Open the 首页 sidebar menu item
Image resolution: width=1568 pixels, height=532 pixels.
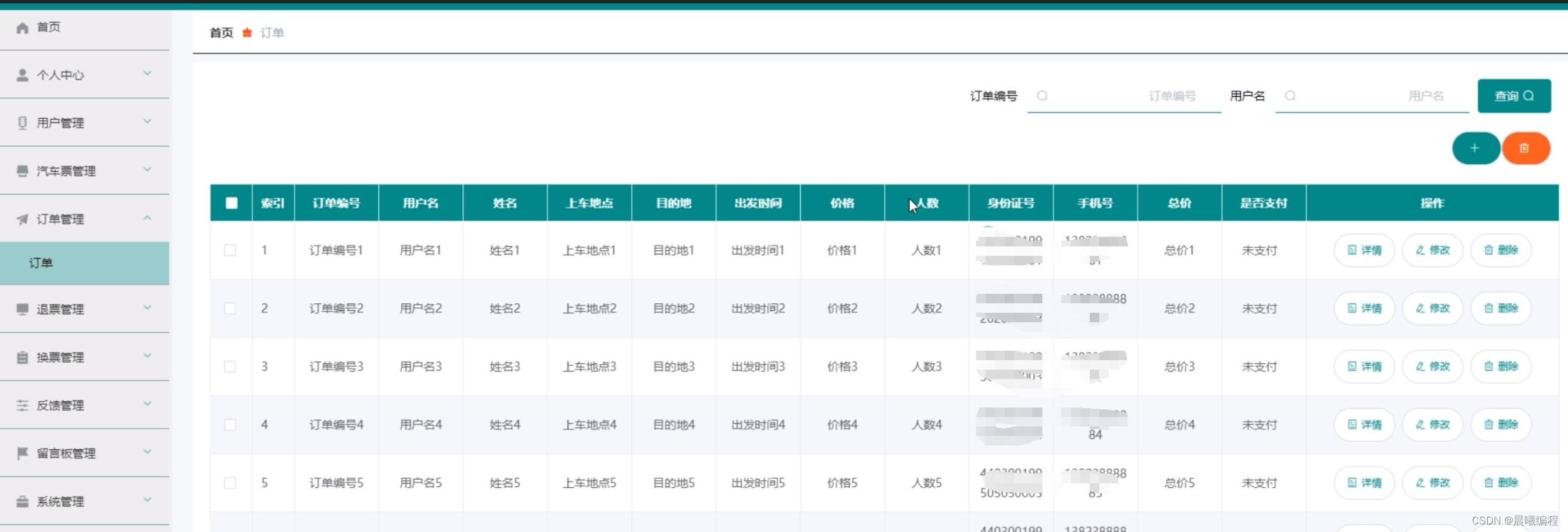pos(85,27)
